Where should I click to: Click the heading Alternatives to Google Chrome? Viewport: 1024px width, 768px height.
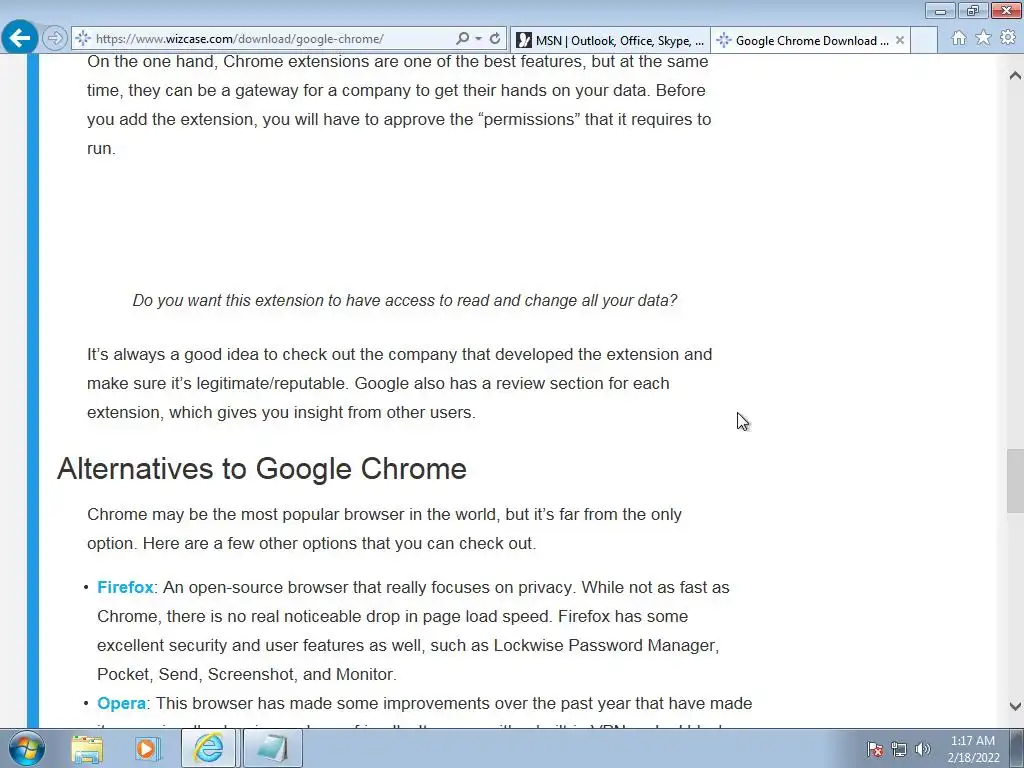262,469
